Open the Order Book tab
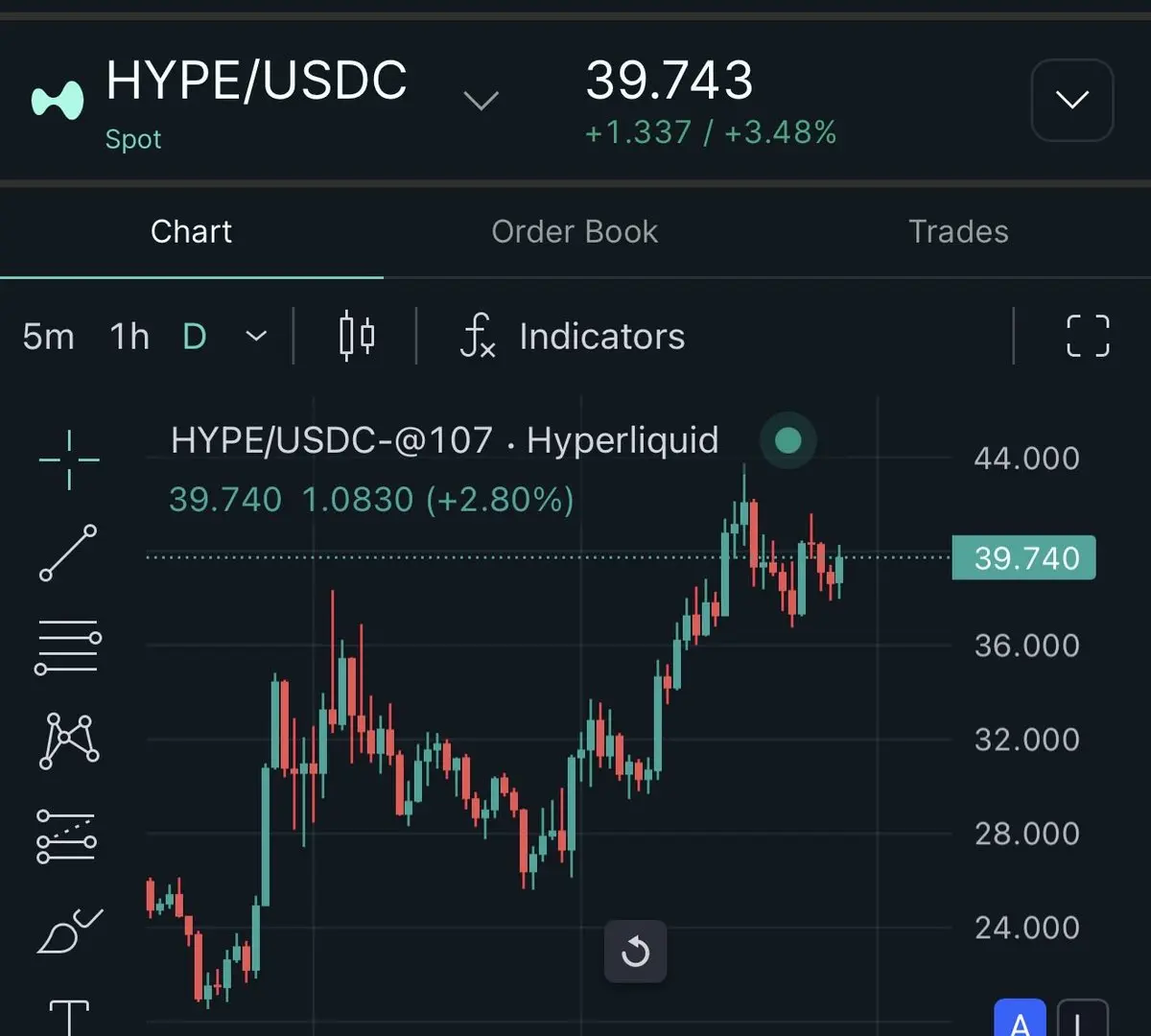Screen dimensions: 1151x1036 pos(575,231)
